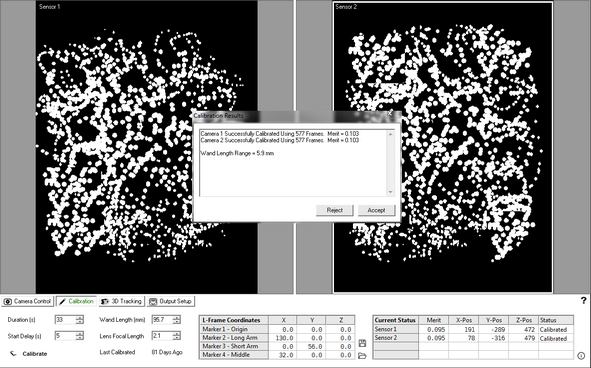Open the Output Setup tab

point(170,301)
